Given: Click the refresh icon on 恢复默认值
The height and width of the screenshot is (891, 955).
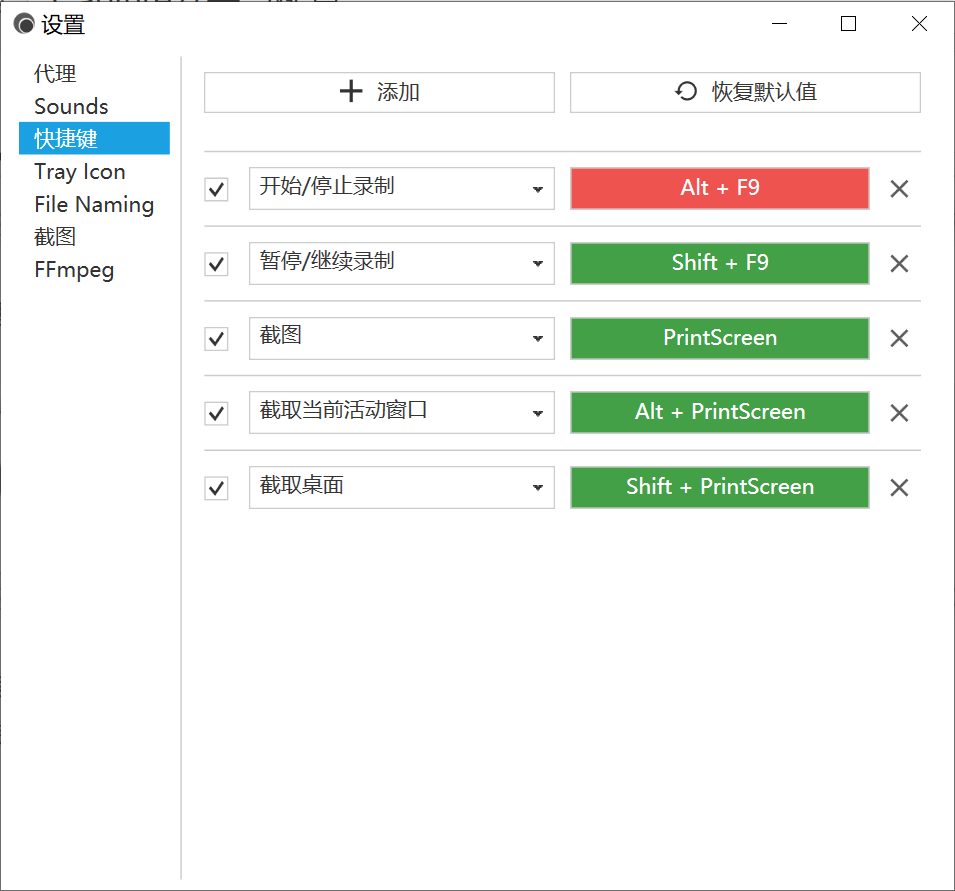Looking at the screenshot, I should [x=684, y=91].
